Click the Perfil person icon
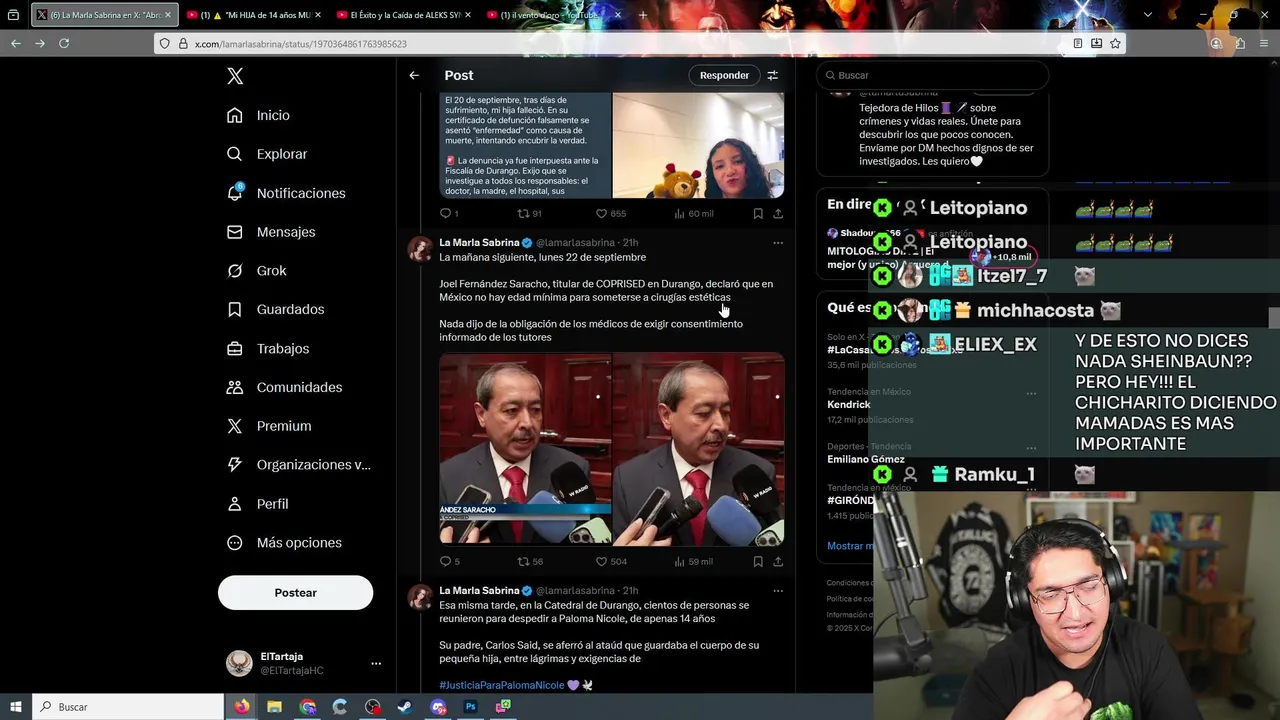Screen dimensions: 1280x720 (235, 504)
